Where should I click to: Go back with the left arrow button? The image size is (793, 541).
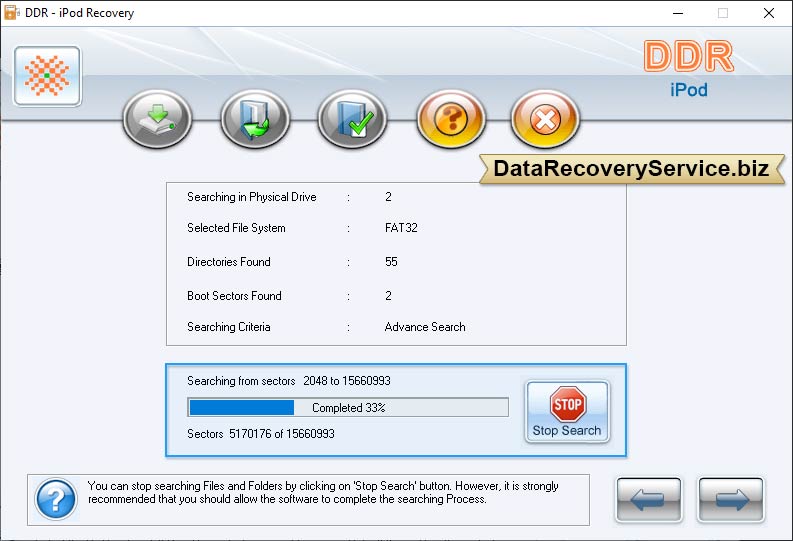[x=648, y=500]
